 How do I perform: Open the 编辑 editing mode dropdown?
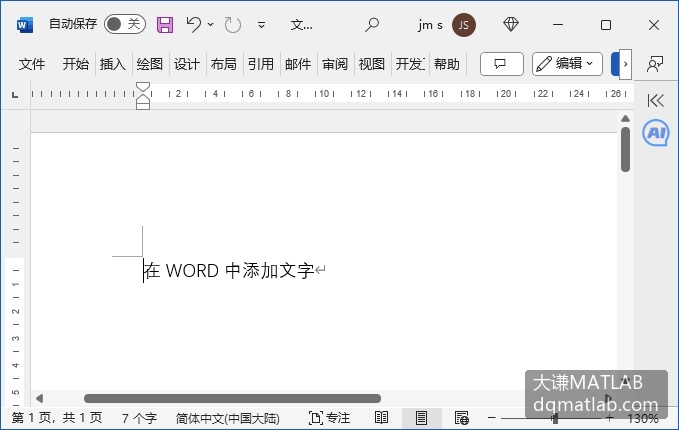tap(567, 64)
